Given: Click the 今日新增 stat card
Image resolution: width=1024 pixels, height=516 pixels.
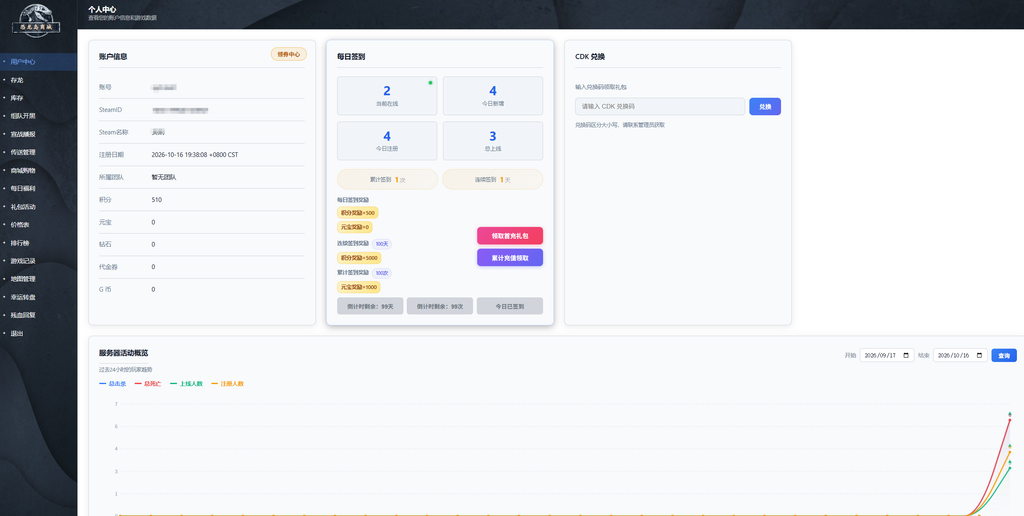Looking at the screenshot, I should pos(493,96).
